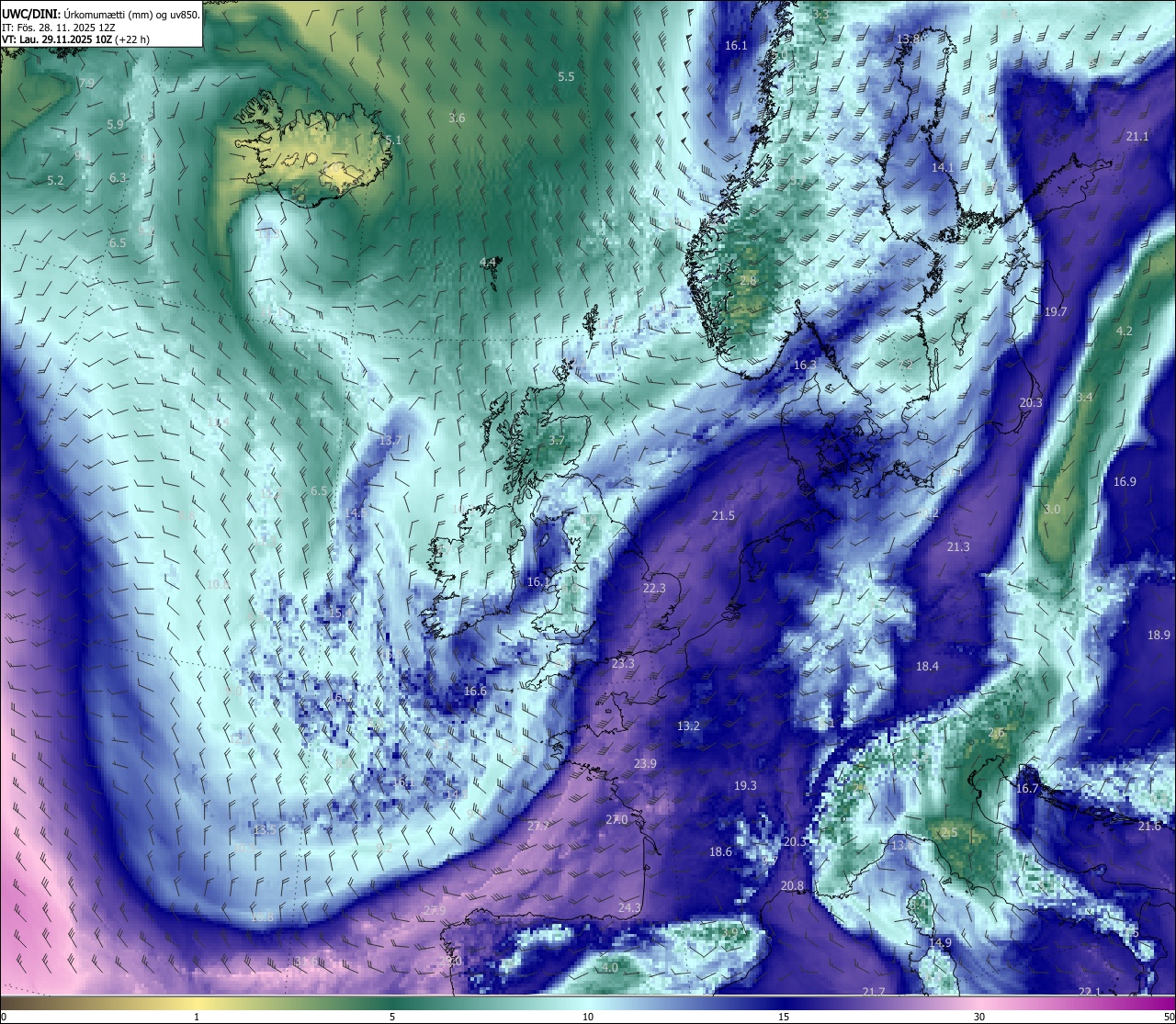Click the 5.5 value label
Screen dimensions: 1176x1024
tap(566, 77)
